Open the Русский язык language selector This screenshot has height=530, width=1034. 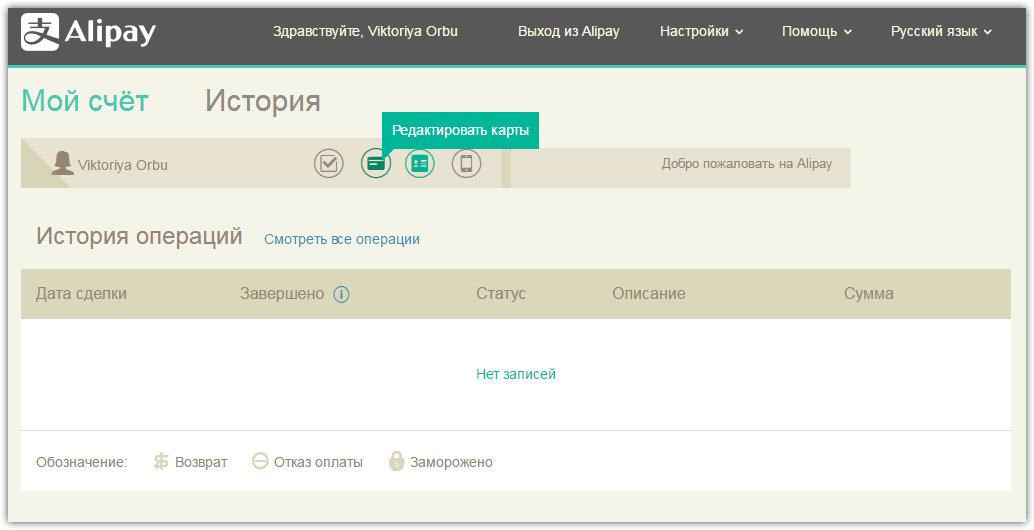942,32
